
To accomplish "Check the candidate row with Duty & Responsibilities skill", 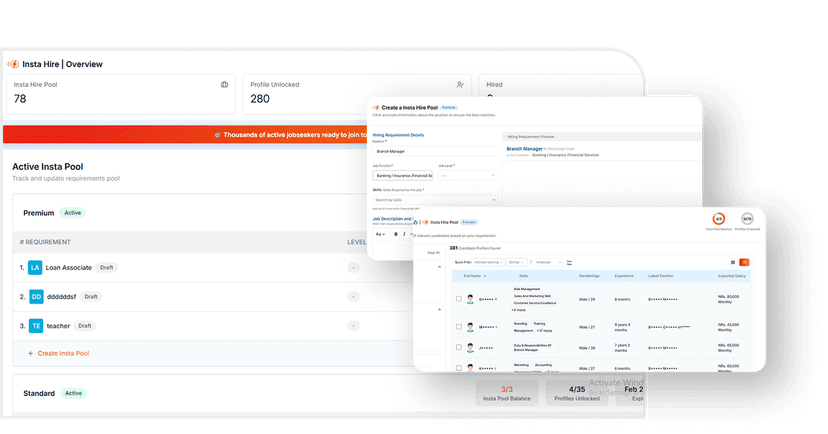I will (x=458, y=347).
